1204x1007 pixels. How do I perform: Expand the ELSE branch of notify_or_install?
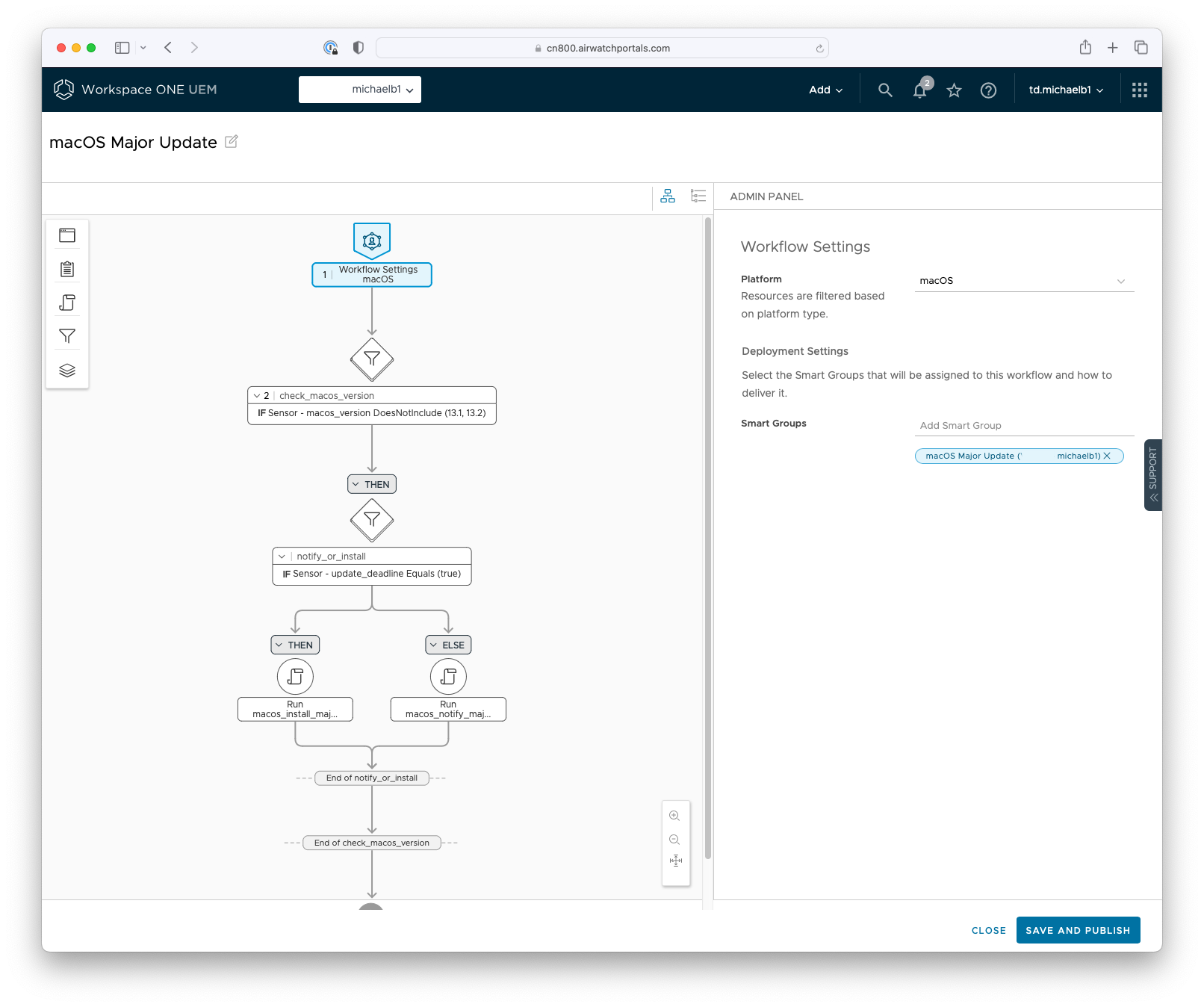point(433,644)
